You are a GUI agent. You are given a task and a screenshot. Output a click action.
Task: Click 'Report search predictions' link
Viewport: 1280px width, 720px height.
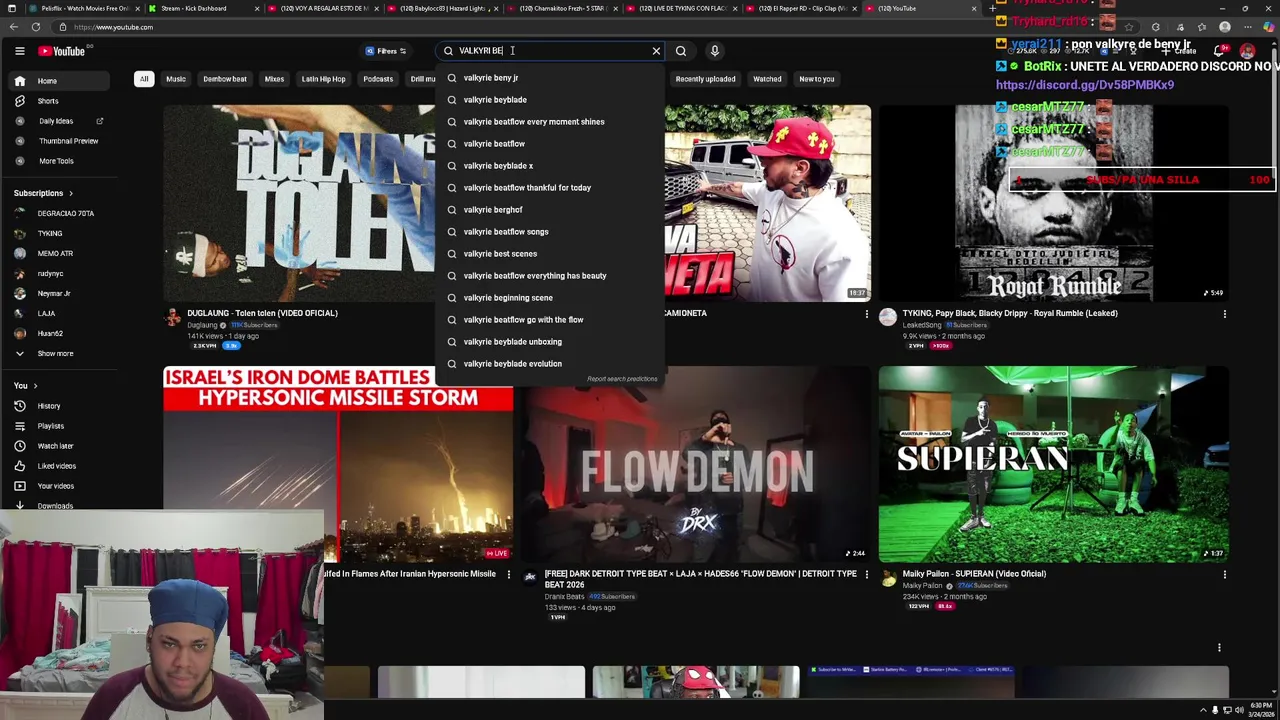(622, 379)
